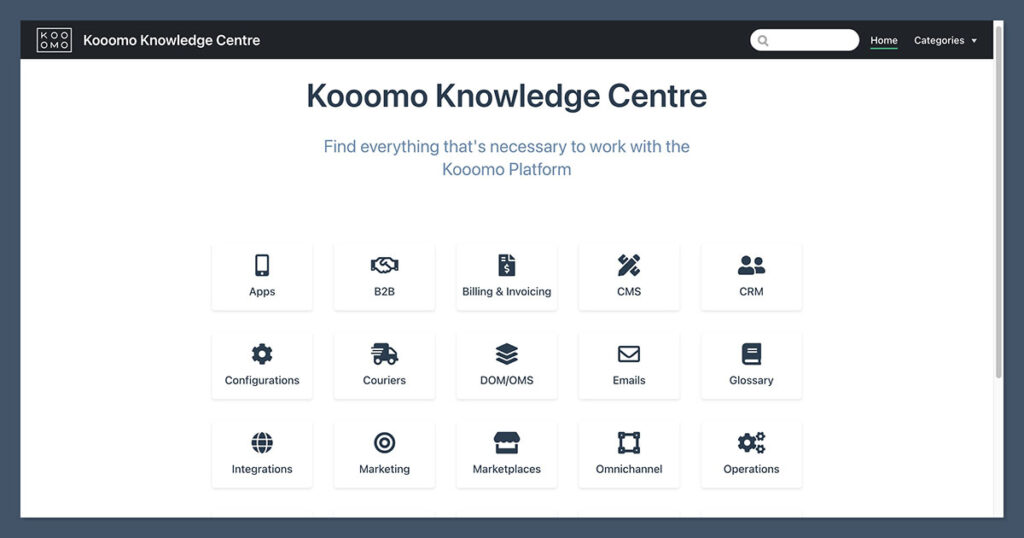Screen dimensions: 1024x538
Task: Click the Integrations globe icon
Action: click(262, 443)
